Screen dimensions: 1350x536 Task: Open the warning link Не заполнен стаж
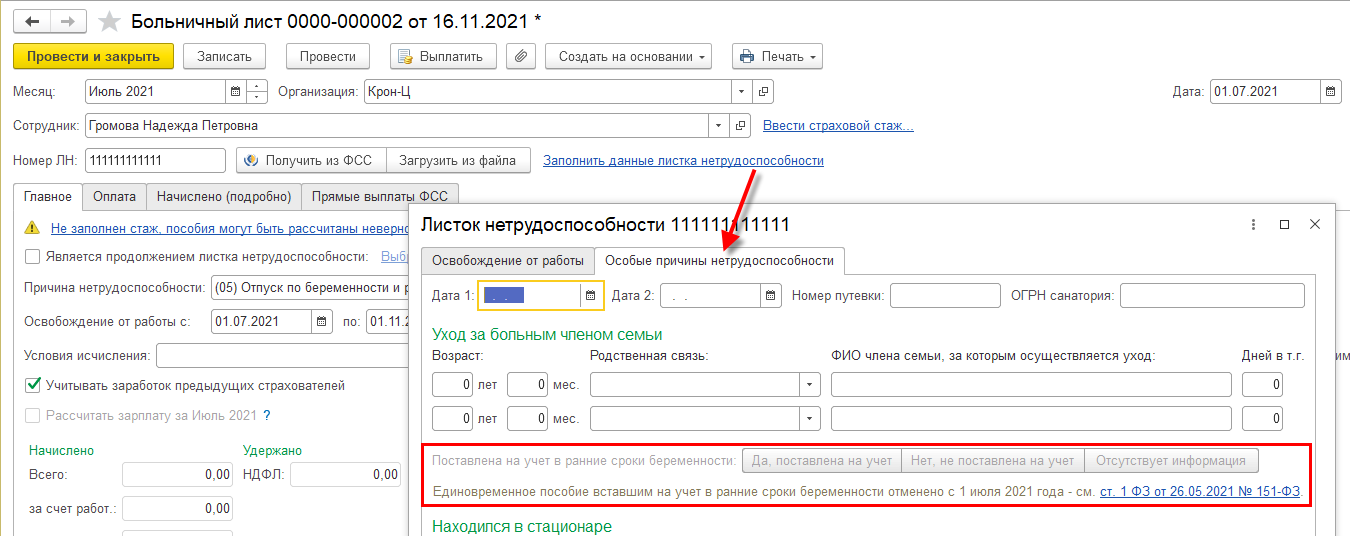click(230, 228)
